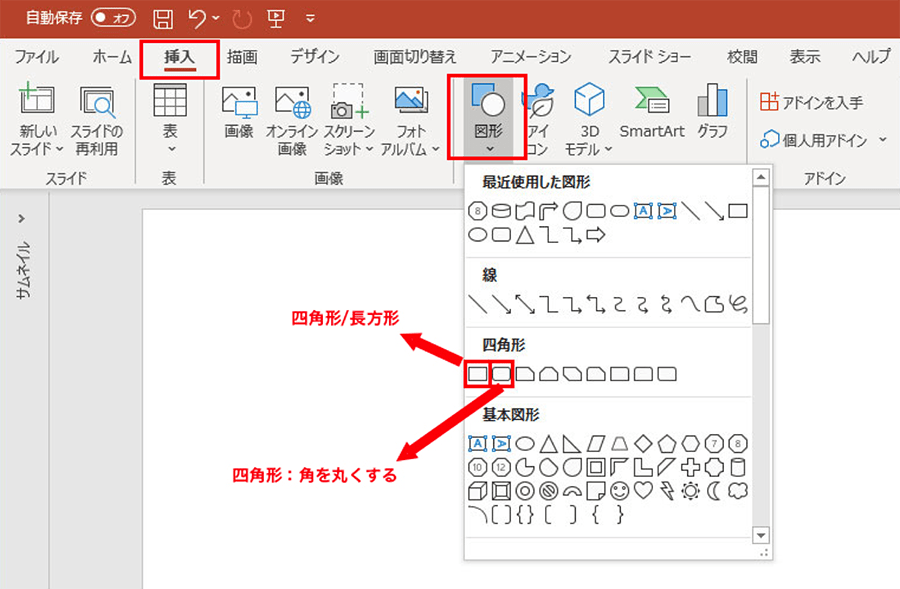Choose the Dodecagon (12) shape in 基本図形
Image resolution: width=900 pixels, height=589 pixels.
tap(501, 467)
